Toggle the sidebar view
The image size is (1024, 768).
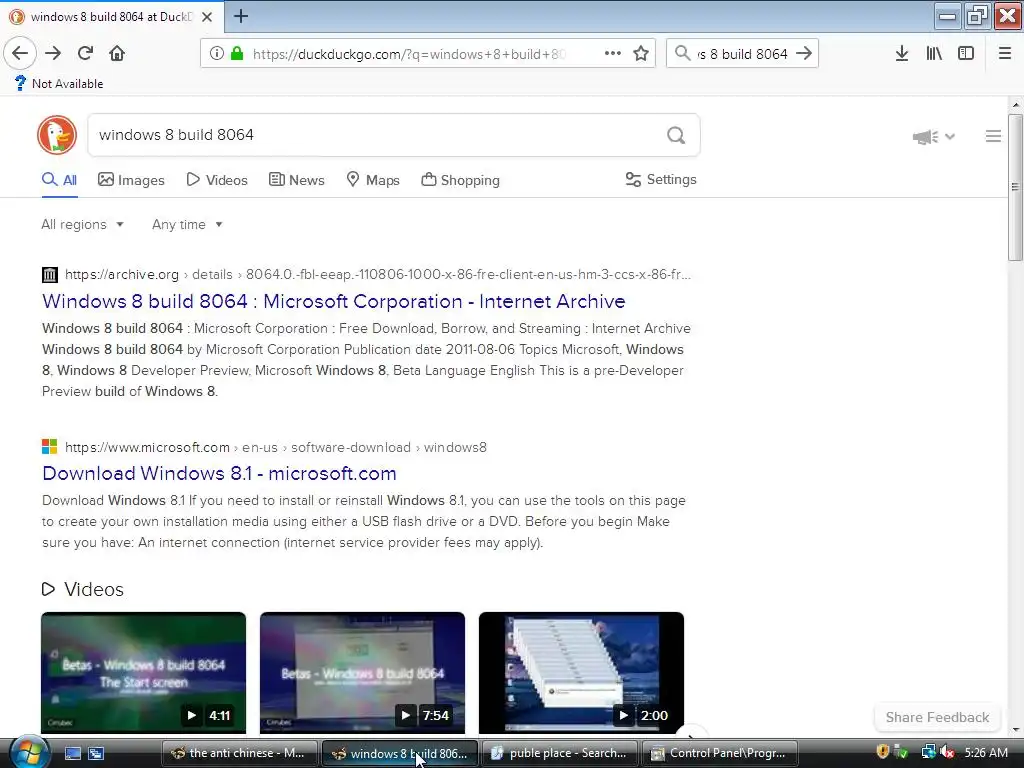(x=966, y=54)
